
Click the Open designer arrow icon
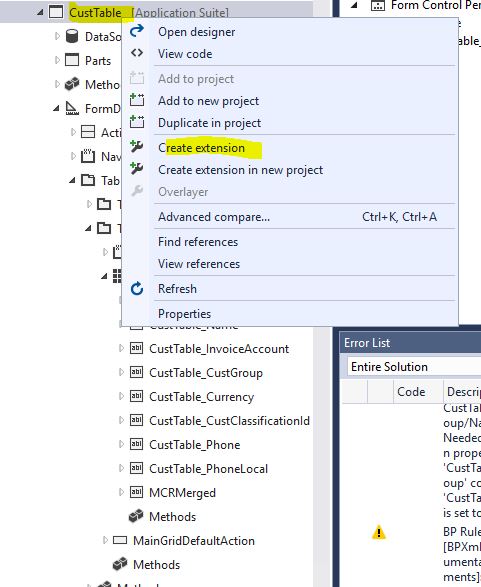(137, 31)
